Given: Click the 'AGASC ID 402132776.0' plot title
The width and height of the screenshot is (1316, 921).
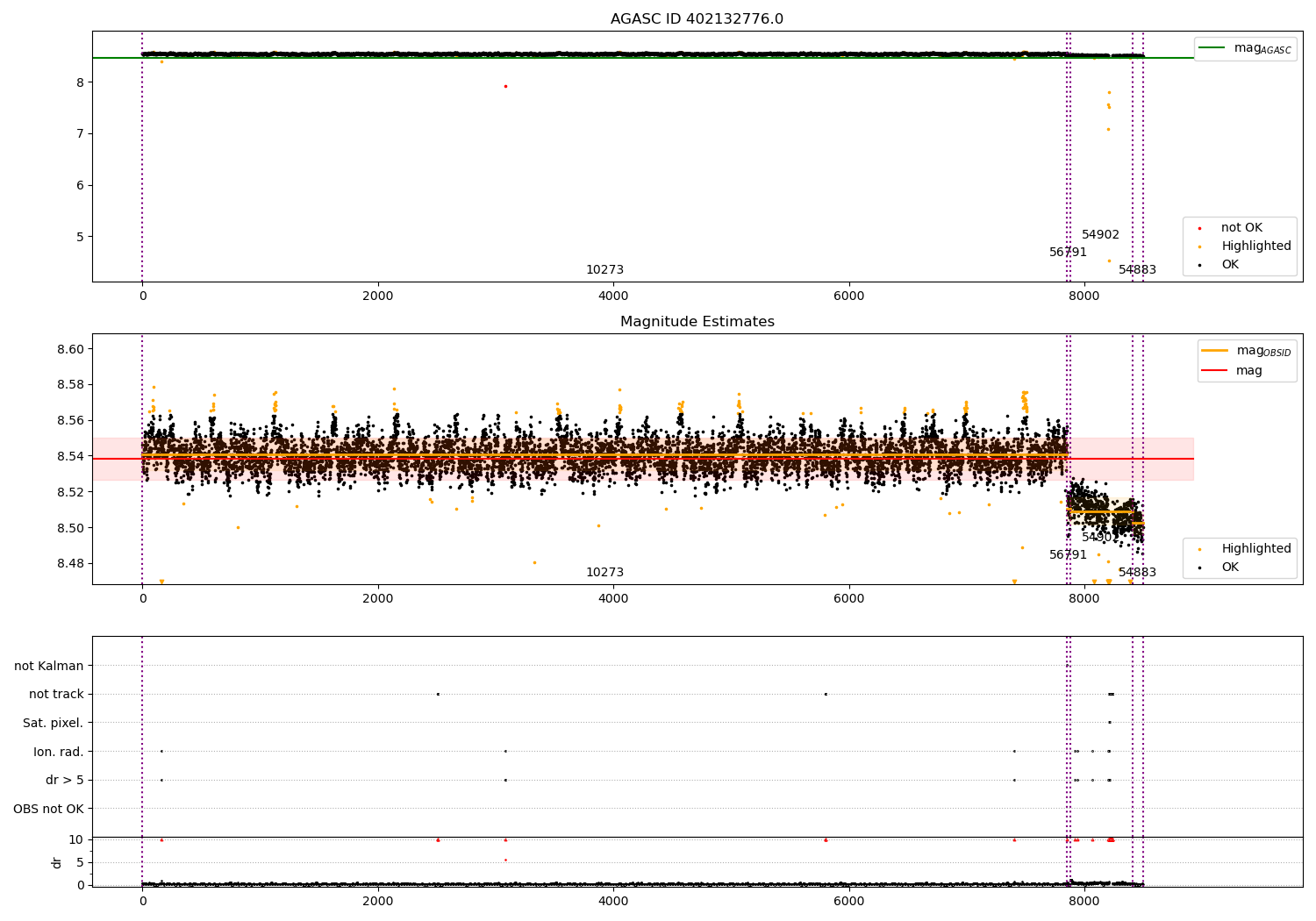Looking at the screenshot, I should tap(697, 19).
